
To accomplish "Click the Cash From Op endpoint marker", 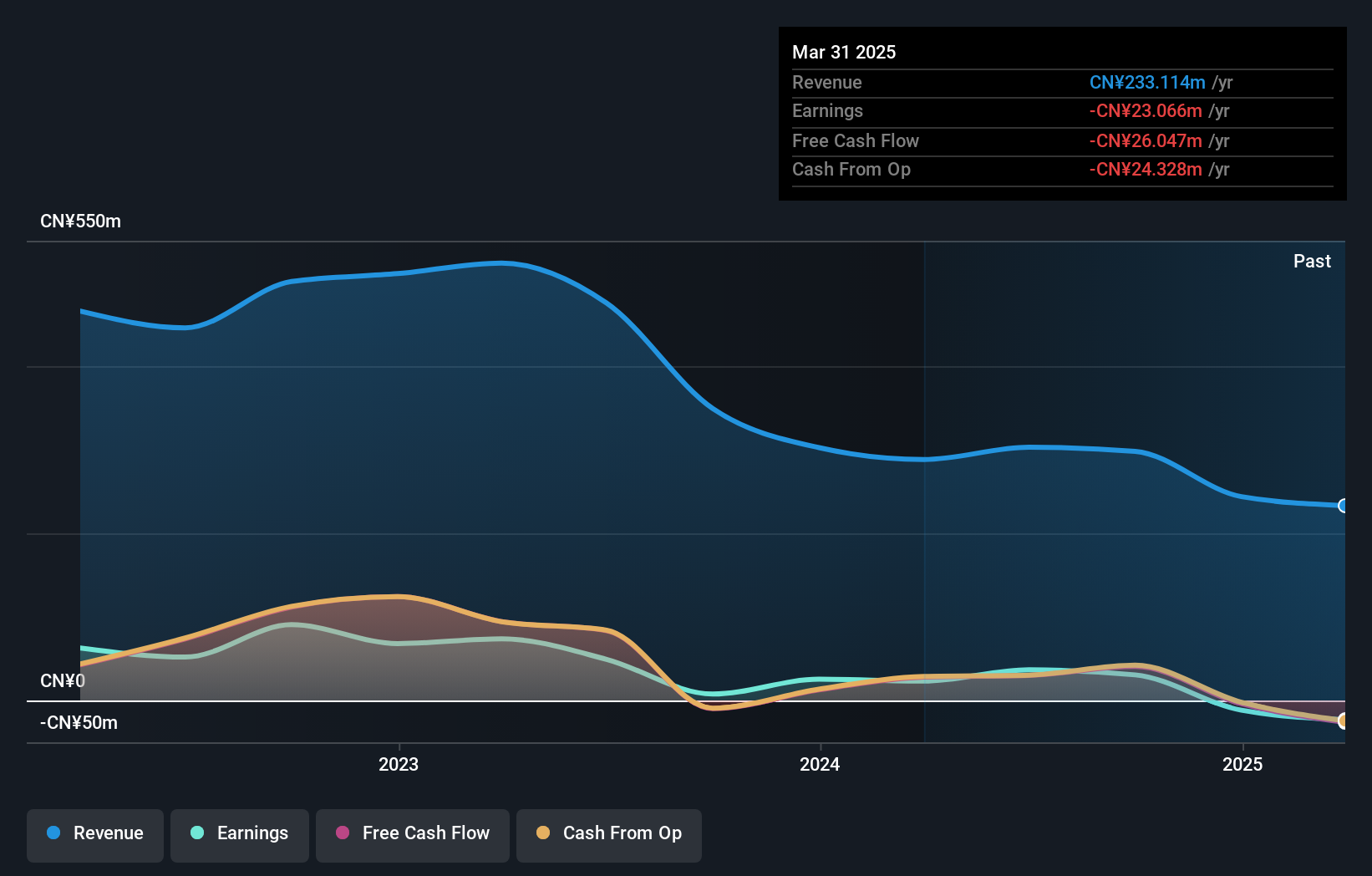I will click(1344, 721).
